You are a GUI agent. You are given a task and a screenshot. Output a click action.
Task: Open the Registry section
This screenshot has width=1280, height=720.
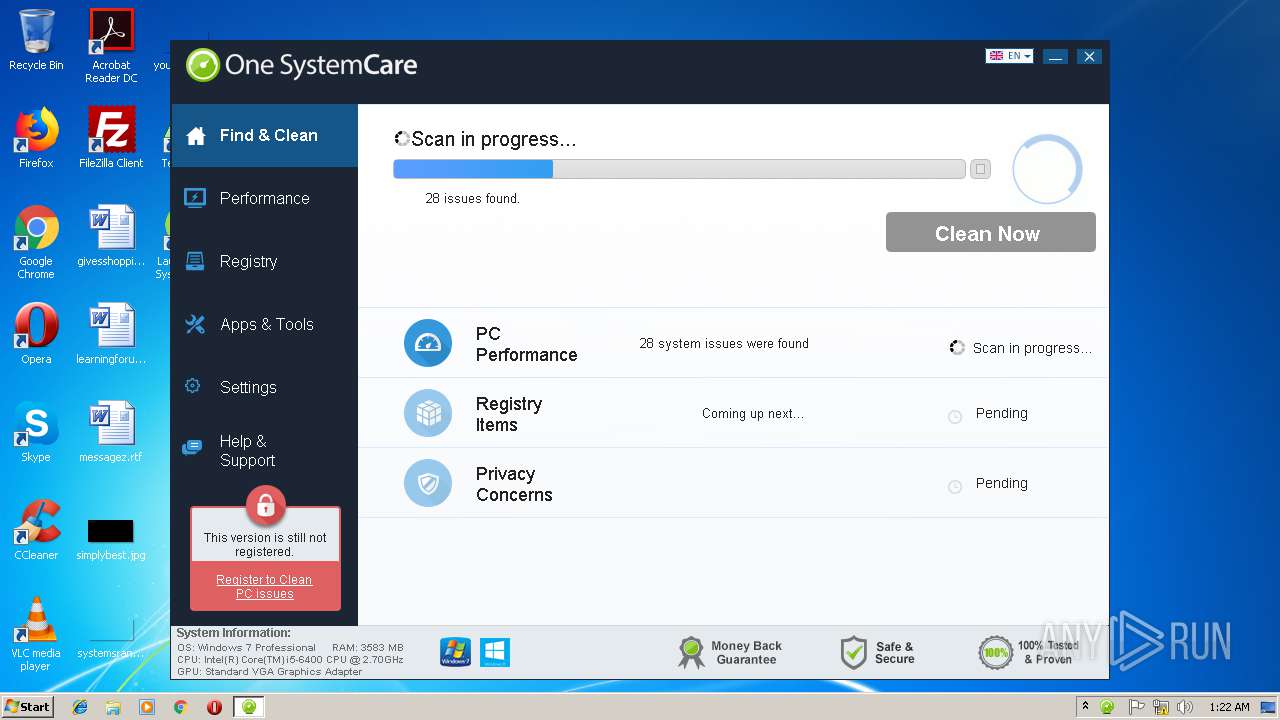264,261
